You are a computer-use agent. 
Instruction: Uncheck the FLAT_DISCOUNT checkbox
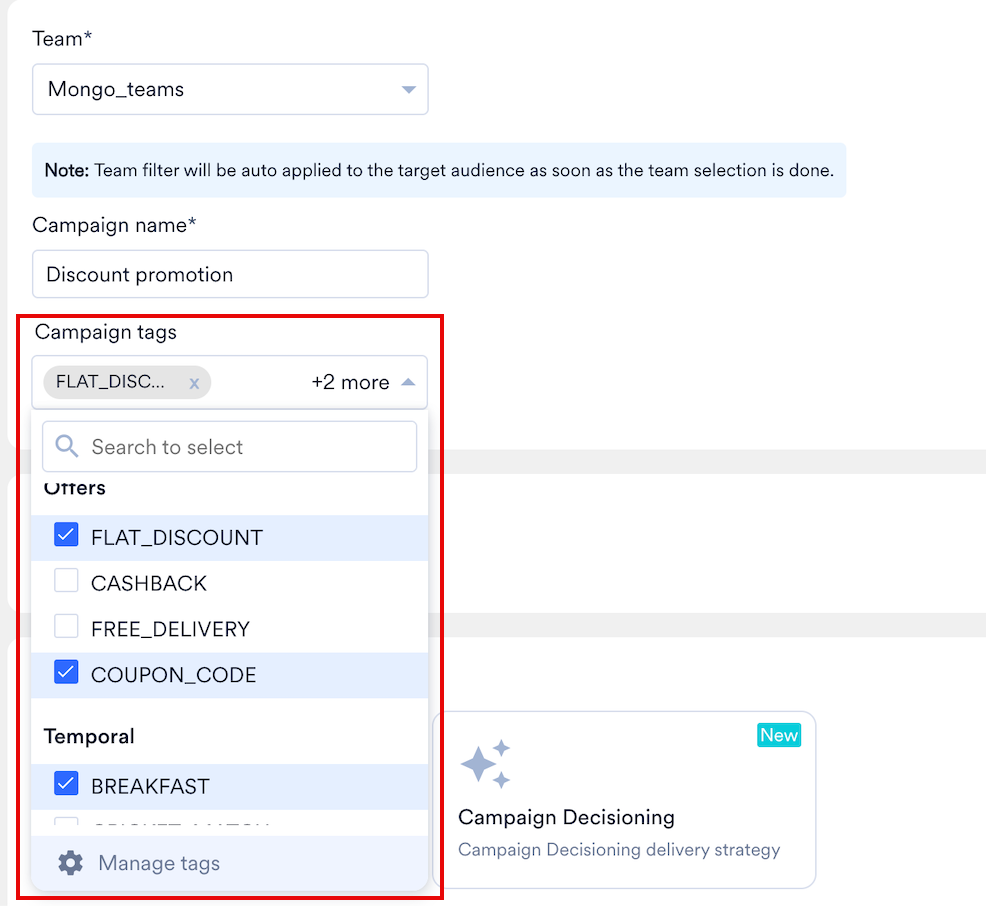[66, 537]
